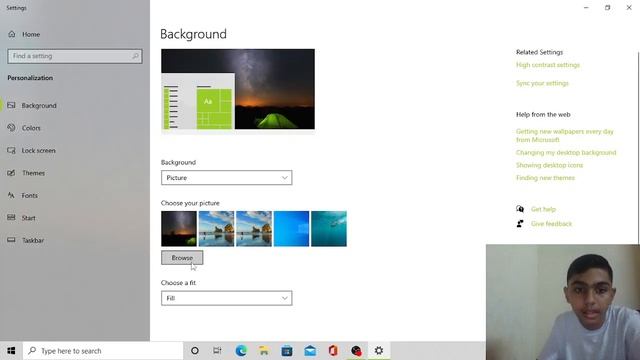Screen dimensions: 640x360
Task: Open the Office app from taskbar
Action: click(x=333, y=351)
